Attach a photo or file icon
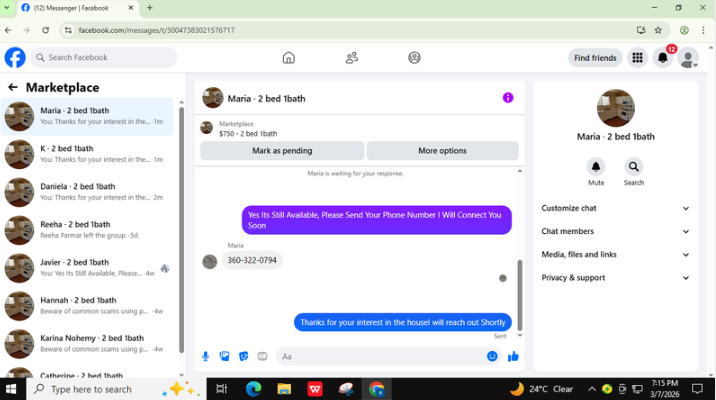 [x=224, y=356]
